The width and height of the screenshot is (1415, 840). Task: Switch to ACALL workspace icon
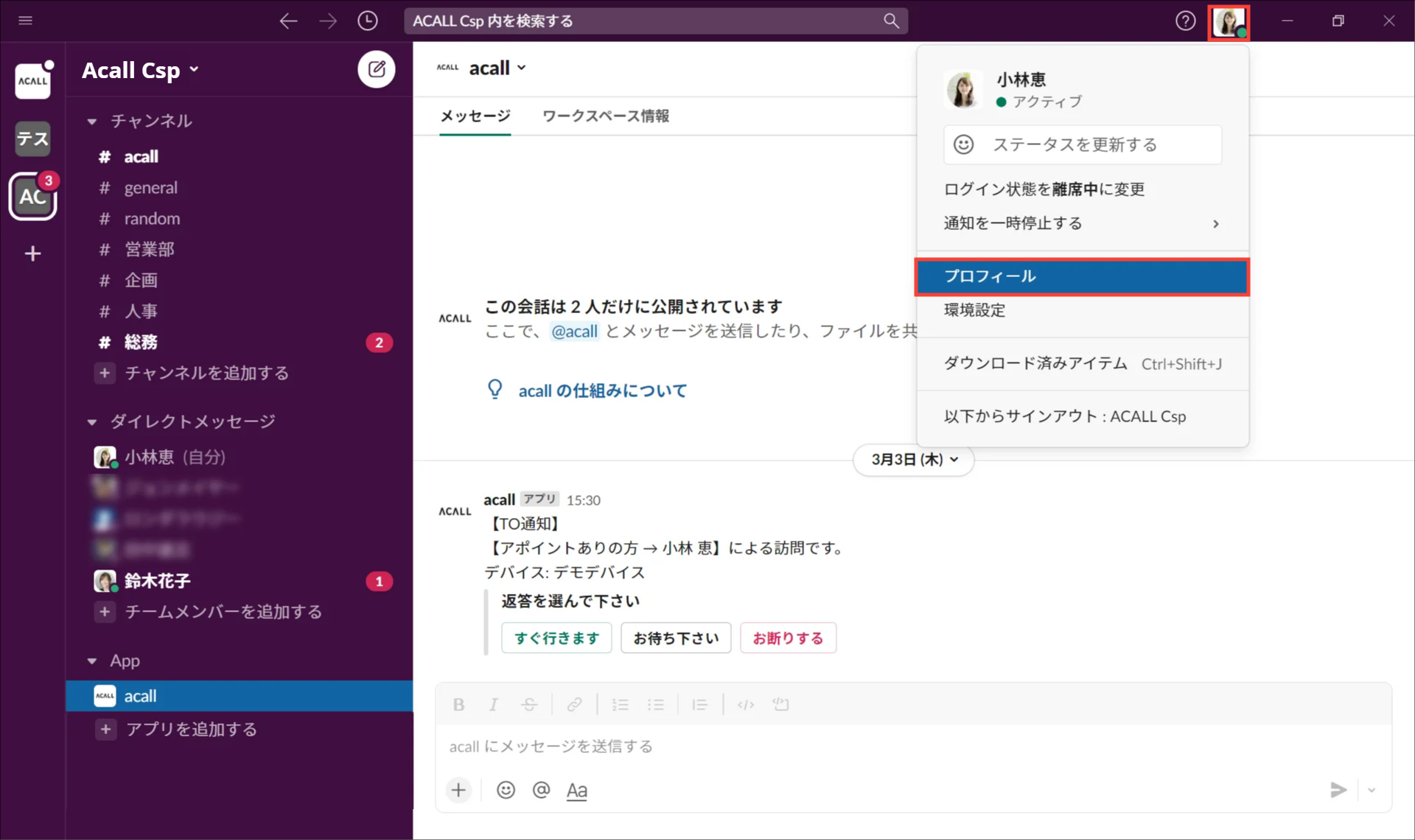[x=32, y=80]
